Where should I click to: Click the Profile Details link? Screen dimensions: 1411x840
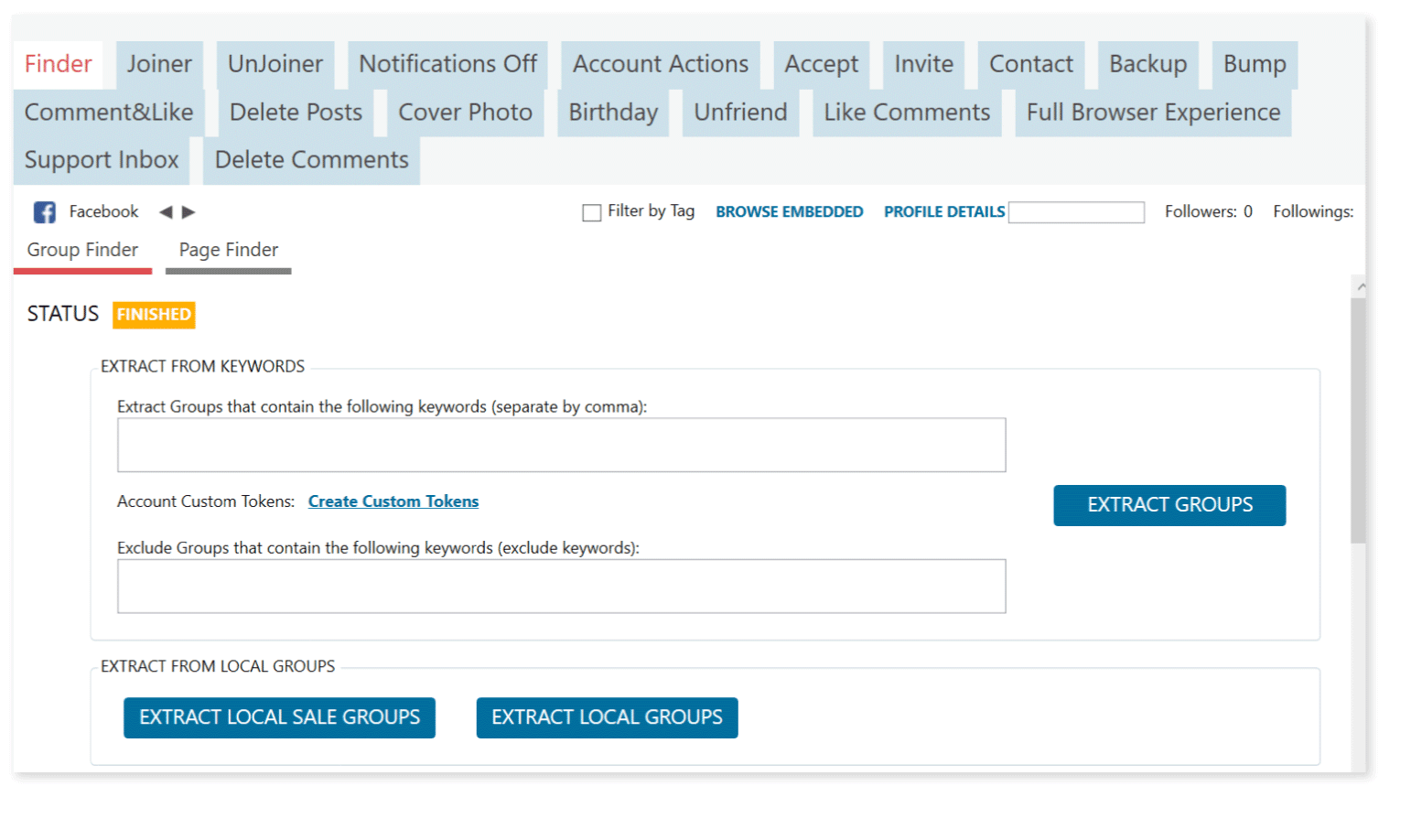[943, 212]
